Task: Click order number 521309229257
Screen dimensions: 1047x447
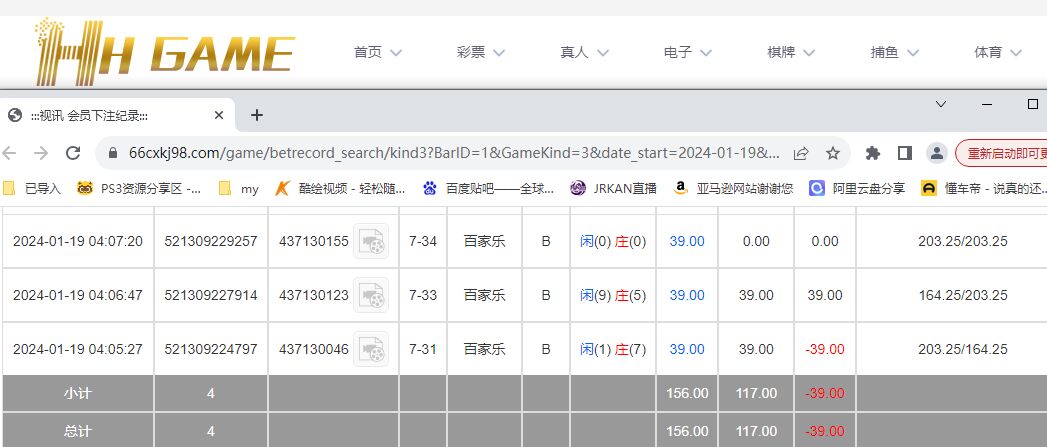Action: click(x=210, y=241)
